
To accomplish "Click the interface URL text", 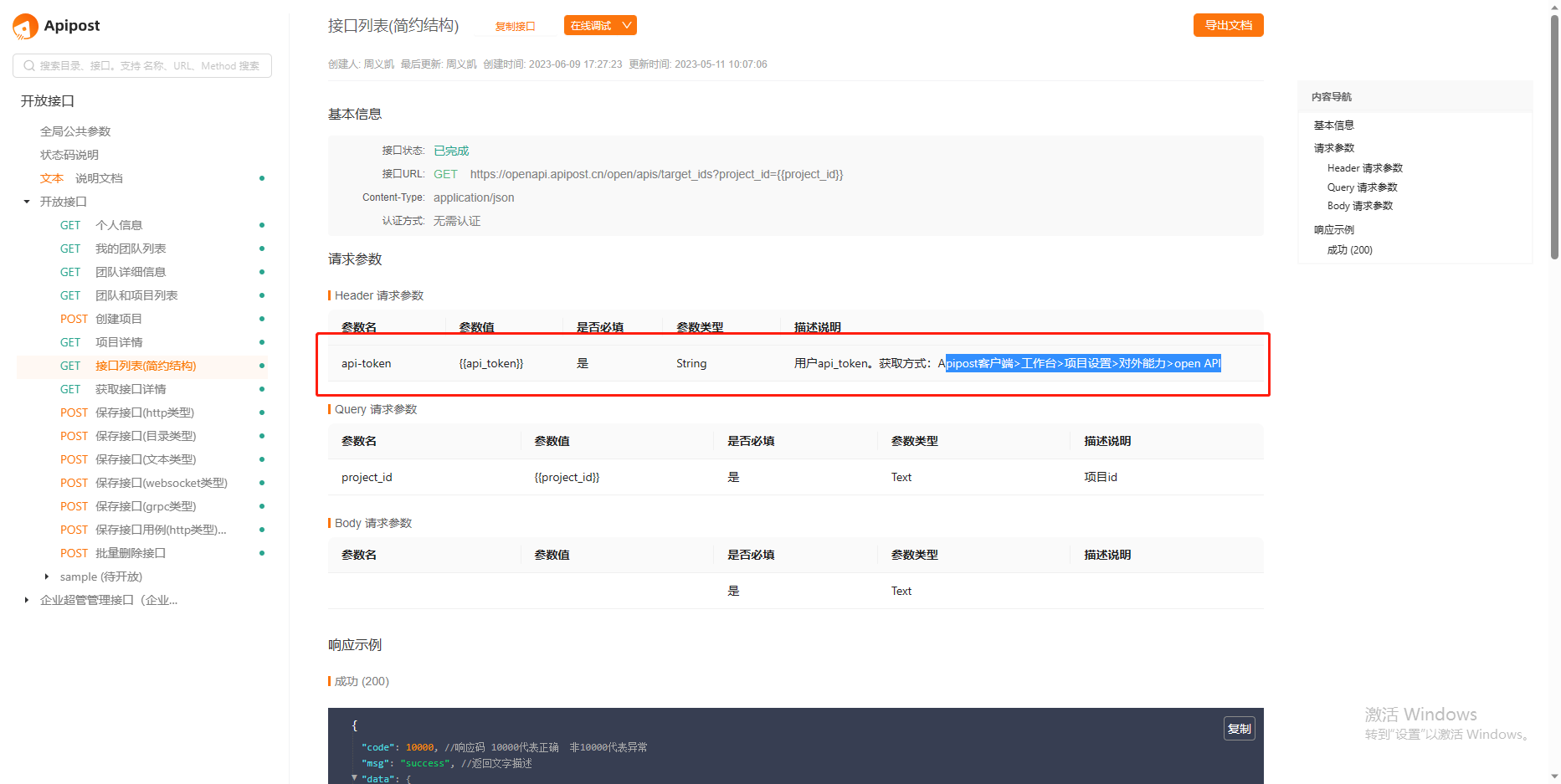I will (656, 174).
